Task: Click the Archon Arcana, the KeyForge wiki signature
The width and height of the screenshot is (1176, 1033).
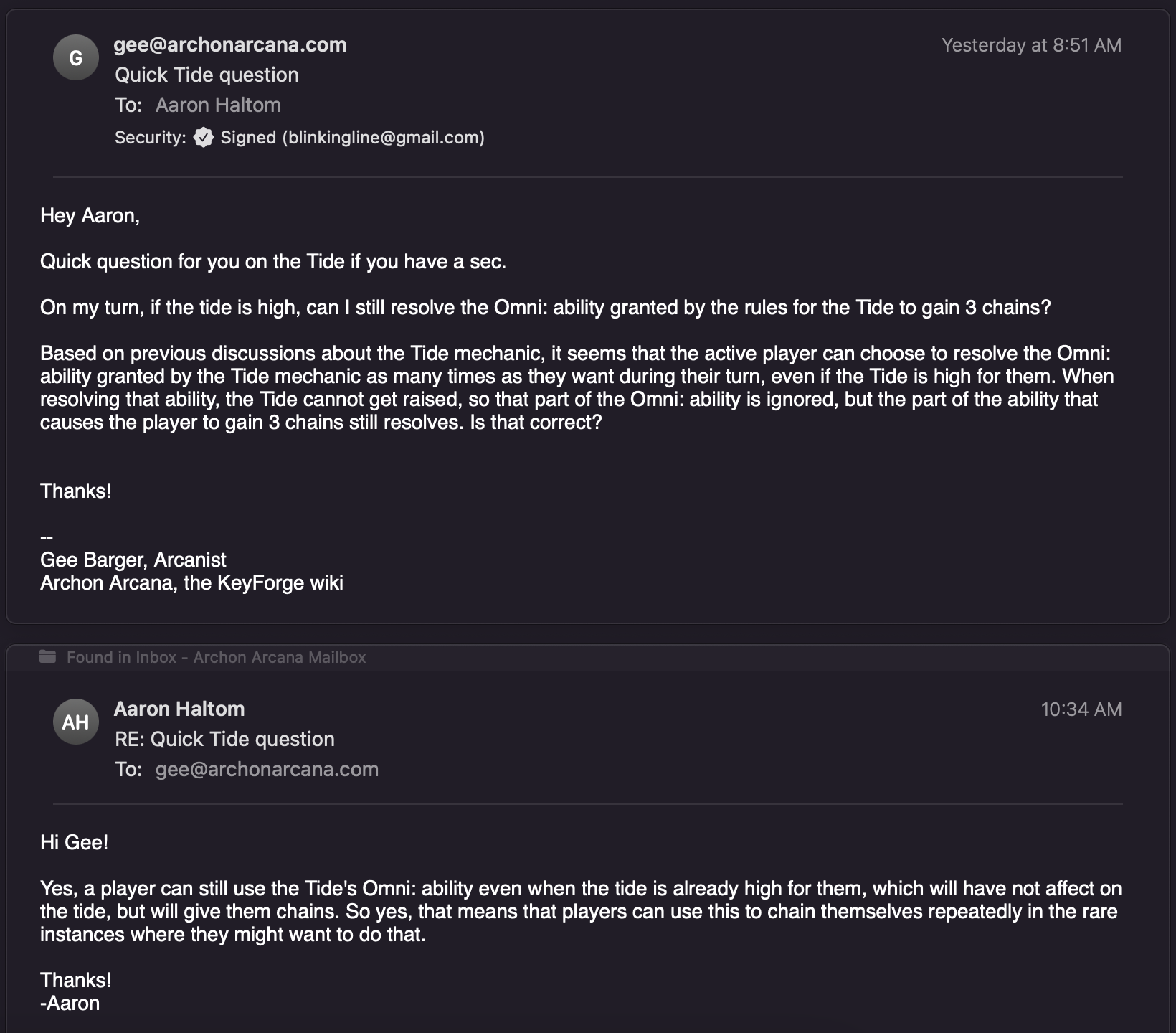Action: tap(191, 582)
